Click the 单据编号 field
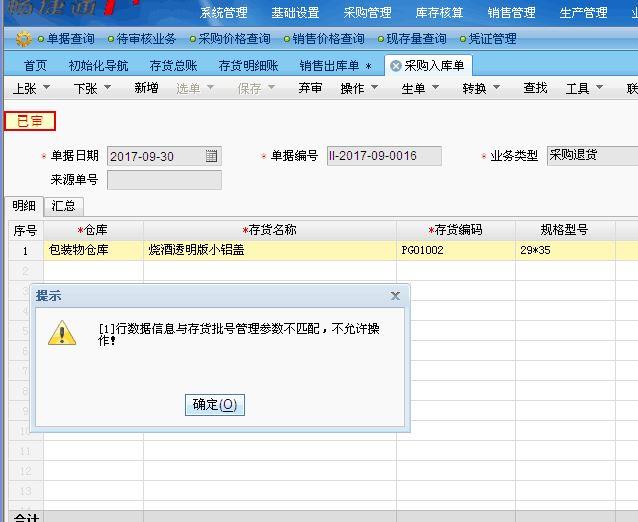The image size is (638, 522). (x=384, y=156)
